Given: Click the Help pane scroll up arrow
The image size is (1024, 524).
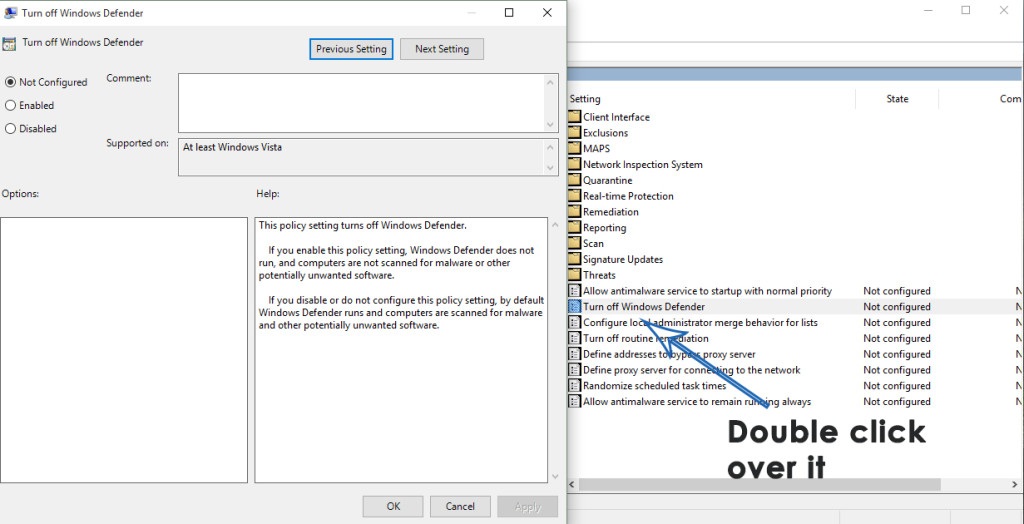Looking at the screenshot, I should 555,225.
